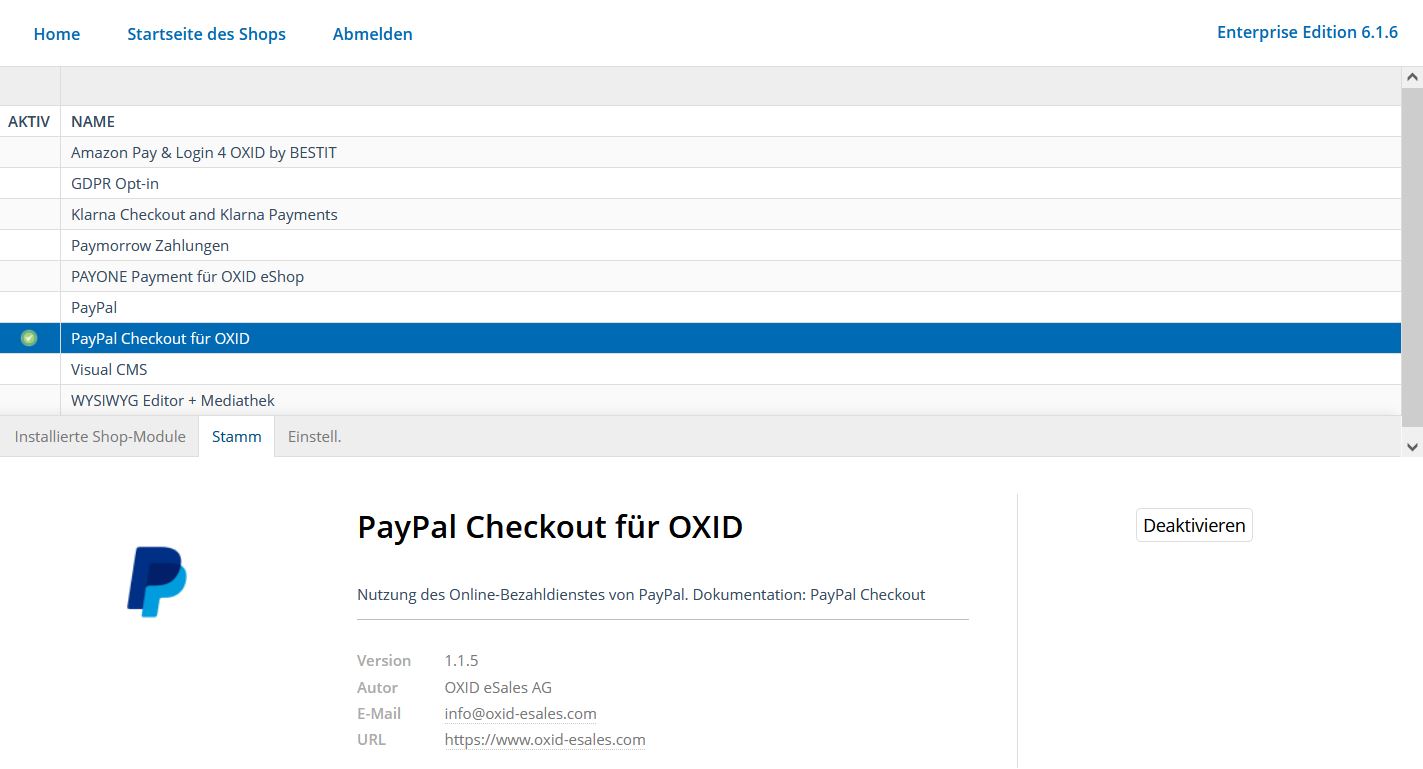Select PAYONE Payment für OXID eShop
Viewport: 1423px width, 769px height.
point(187,276)
